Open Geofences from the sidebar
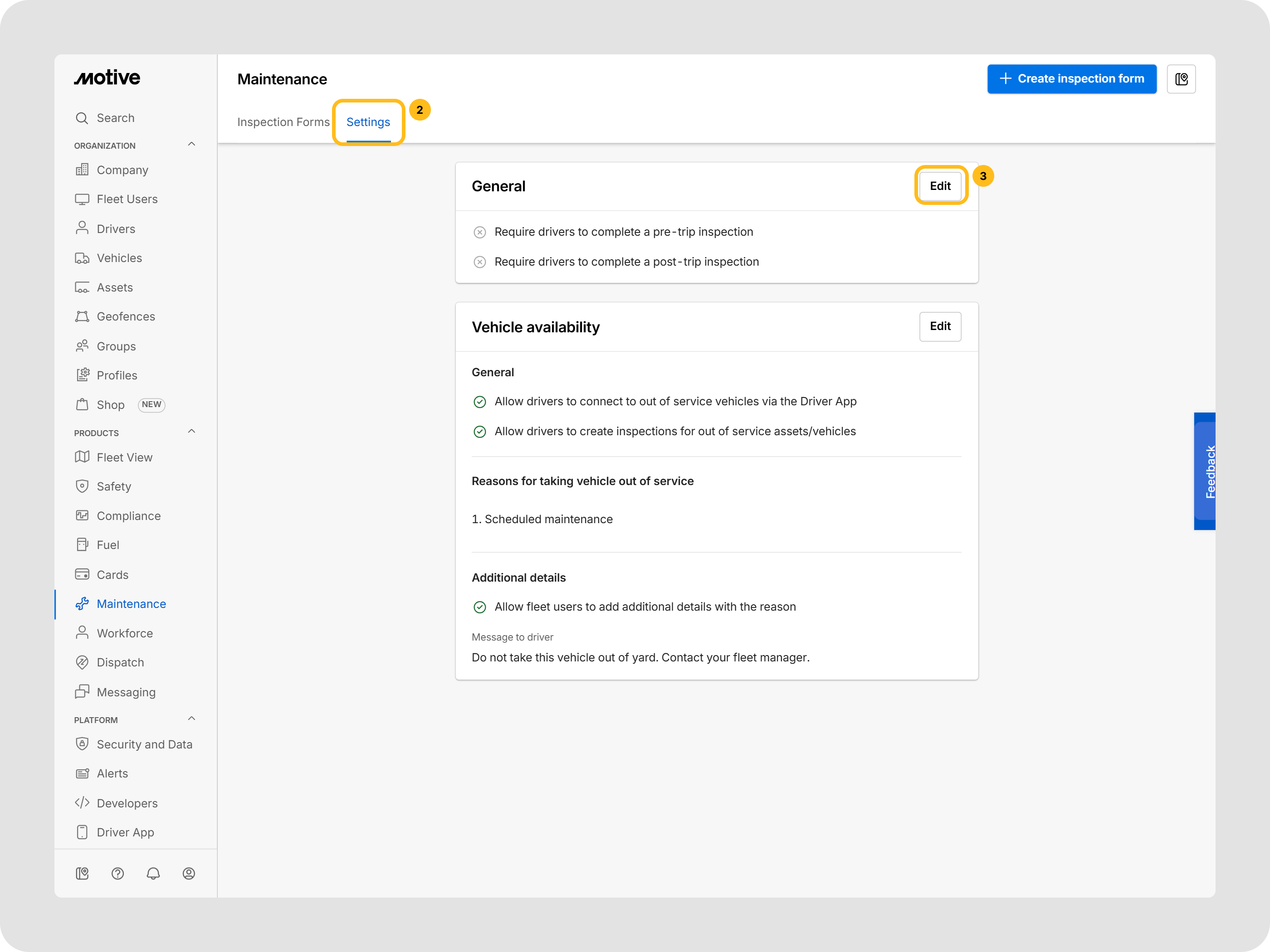1270x952 pixels. pyautogui.click(x=126, y=317)
